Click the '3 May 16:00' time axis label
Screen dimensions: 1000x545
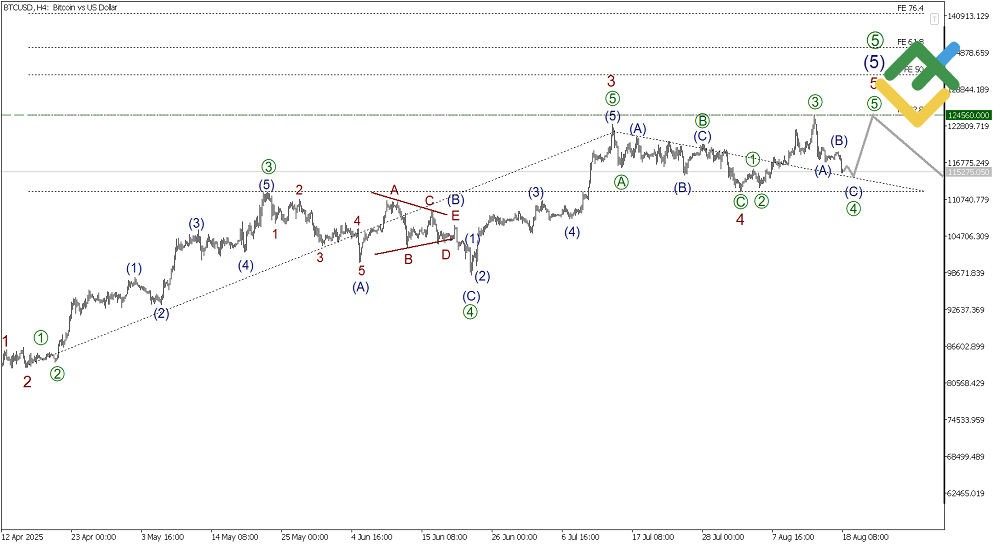click(163, 537)
